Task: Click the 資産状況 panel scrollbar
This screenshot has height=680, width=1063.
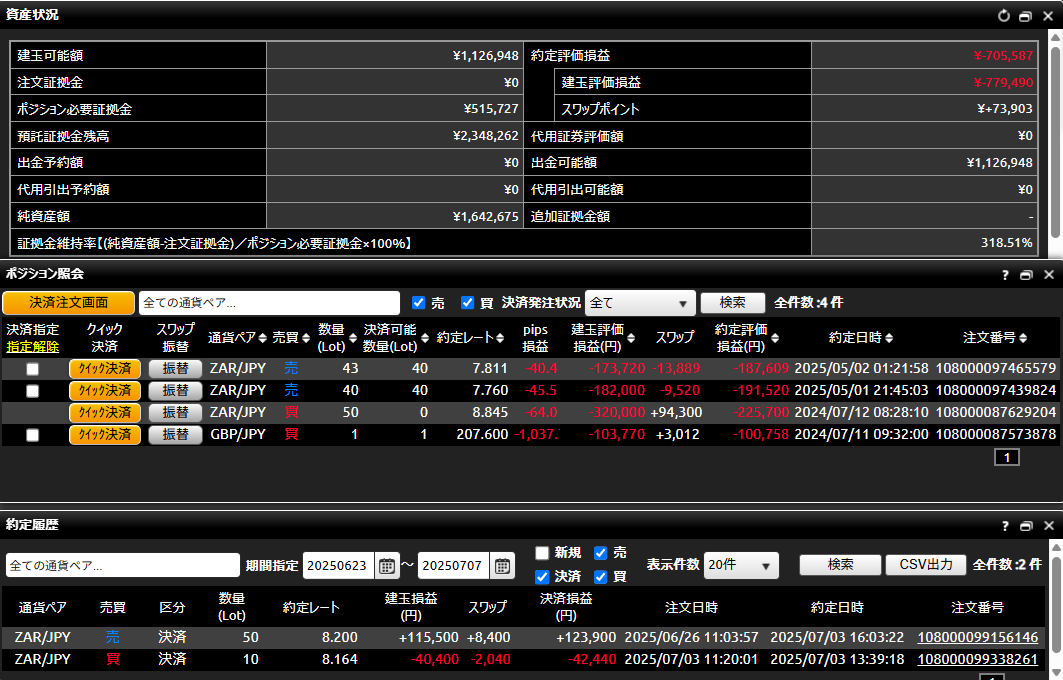Action: pyautogui.click(x=1055, y=142)
